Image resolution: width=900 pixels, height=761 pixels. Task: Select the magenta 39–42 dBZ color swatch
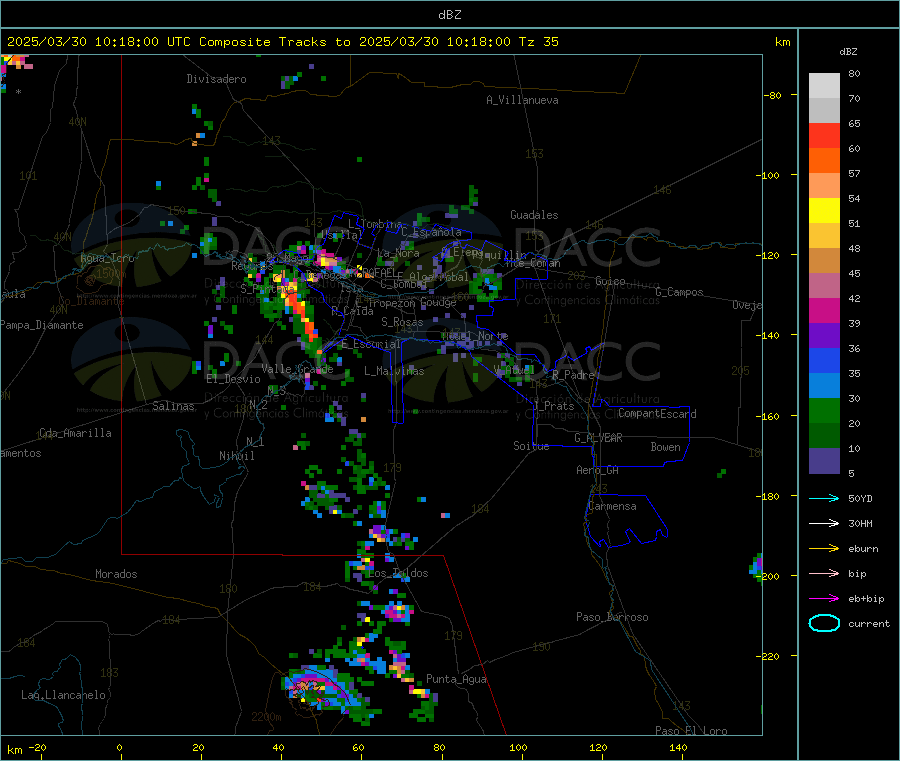coord(824,310)
